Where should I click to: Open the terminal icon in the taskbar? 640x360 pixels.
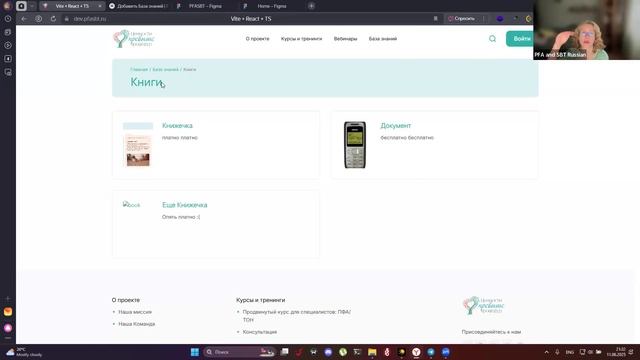[x=357, y=352]
